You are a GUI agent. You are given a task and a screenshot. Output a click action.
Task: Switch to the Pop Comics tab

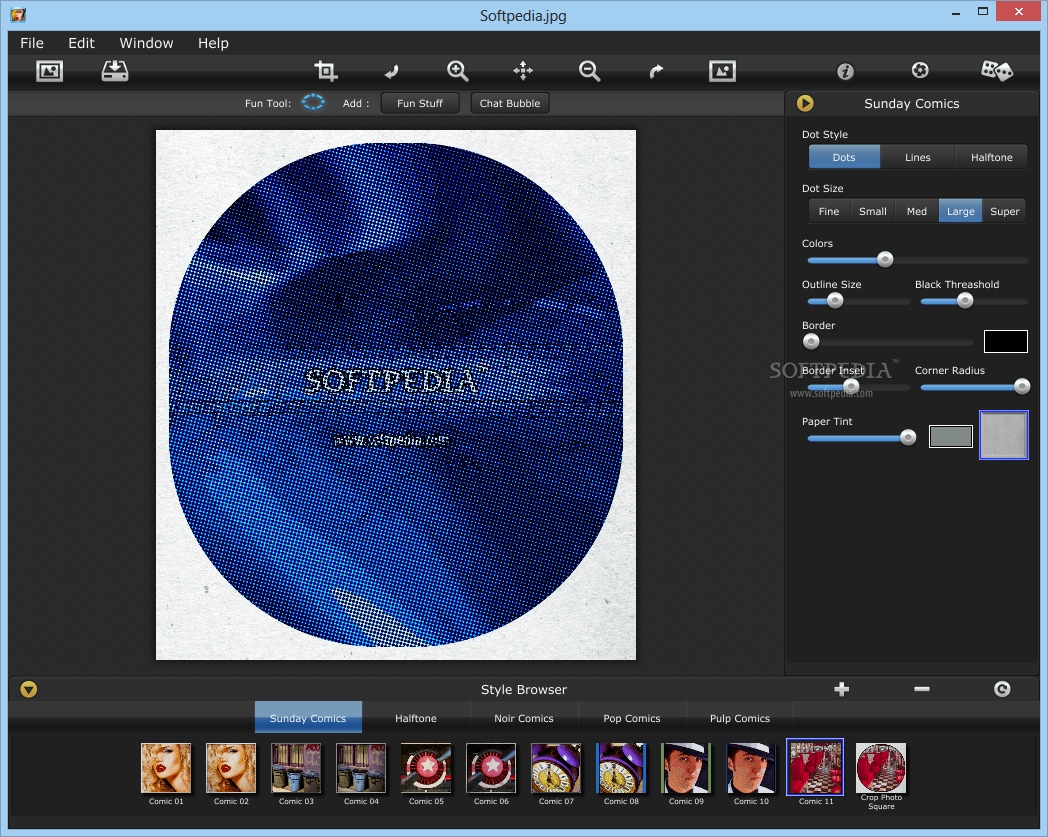pos(632,718)
